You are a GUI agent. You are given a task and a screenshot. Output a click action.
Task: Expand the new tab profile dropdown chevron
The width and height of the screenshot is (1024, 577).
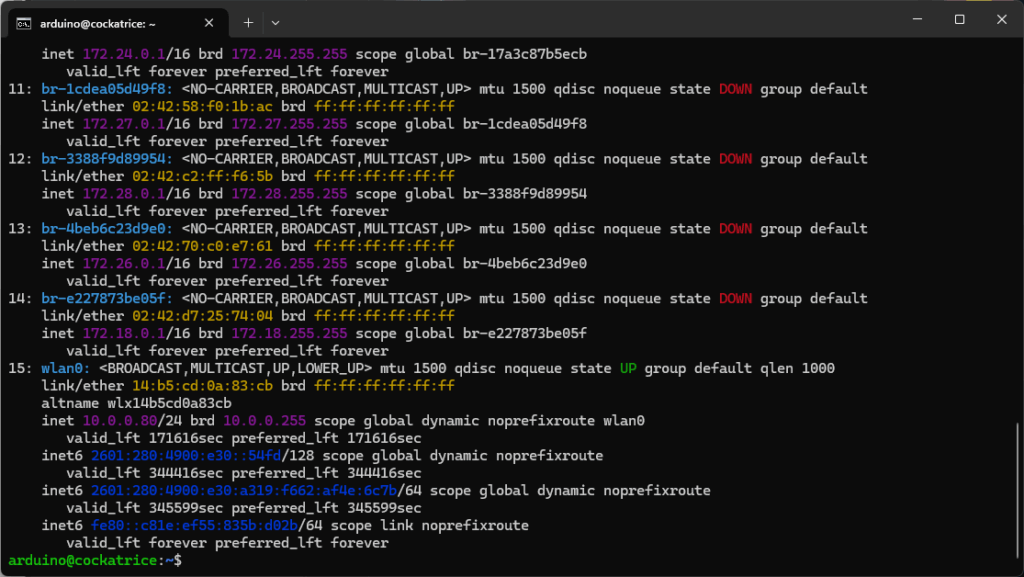pos(276,21)
